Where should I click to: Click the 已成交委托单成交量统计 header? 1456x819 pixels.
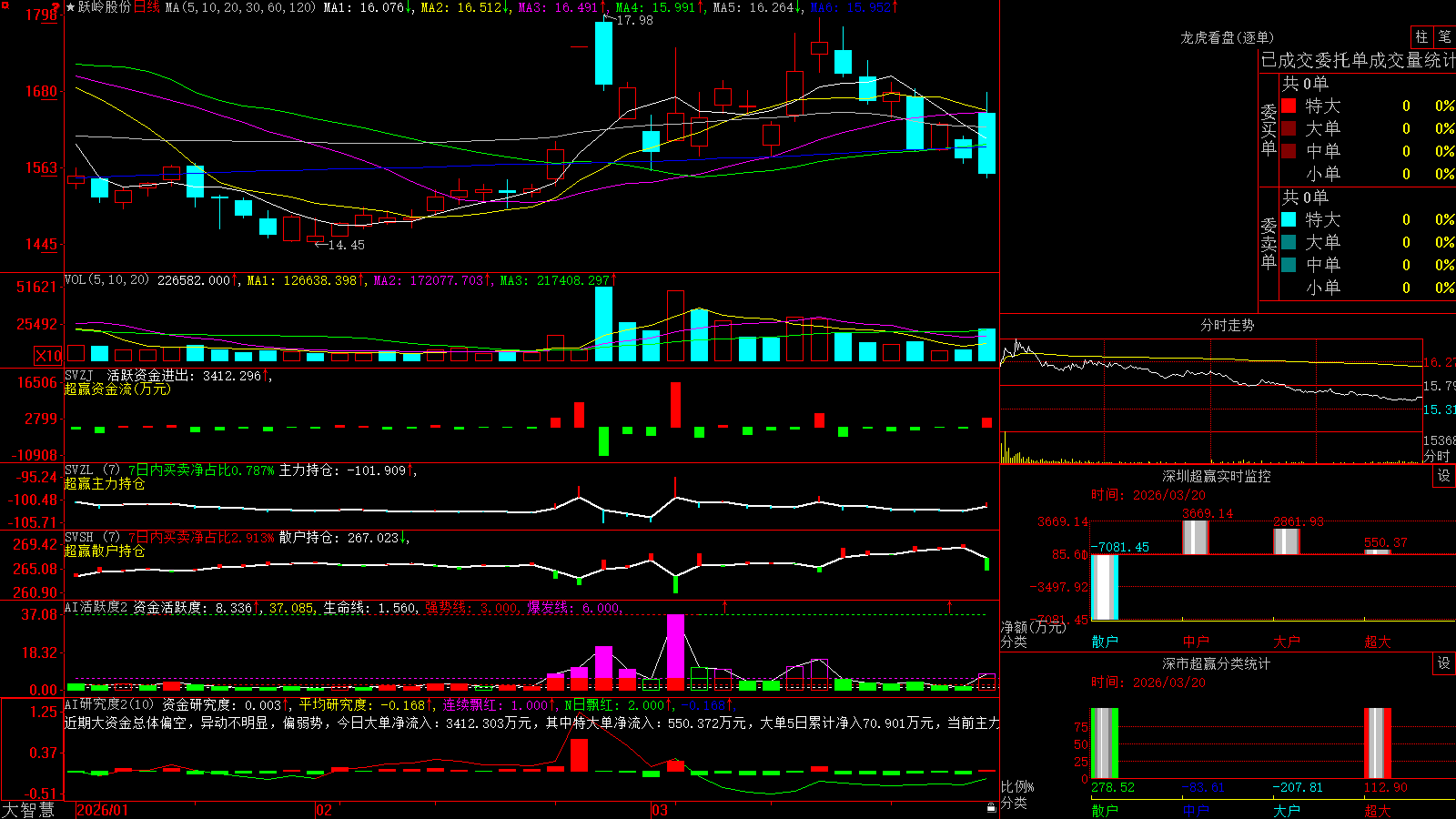click(x=1358, y=60)
